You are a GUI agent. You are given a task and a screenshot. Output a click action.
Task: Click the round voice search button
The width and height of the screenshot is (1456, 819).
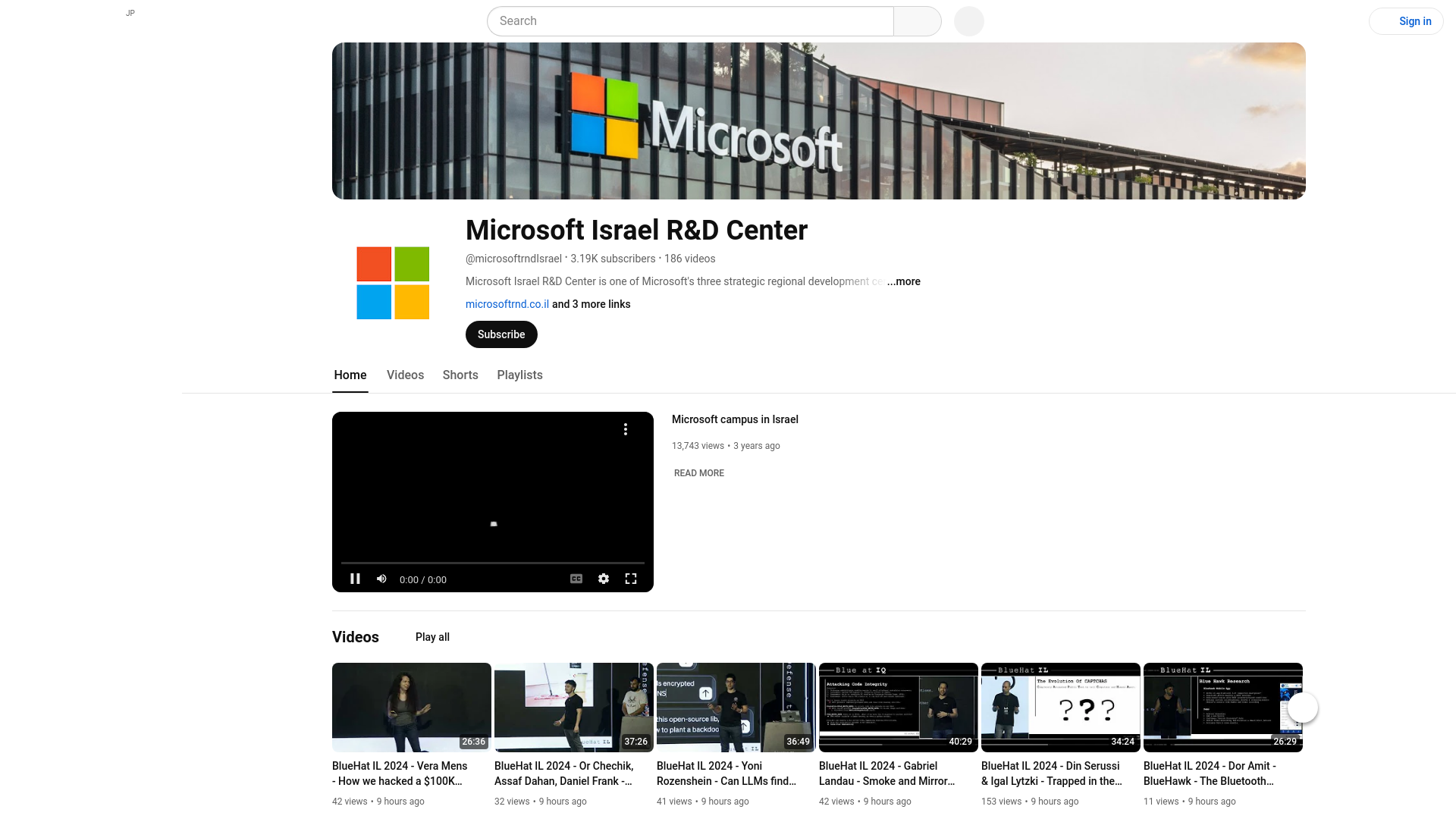point(969,21)
